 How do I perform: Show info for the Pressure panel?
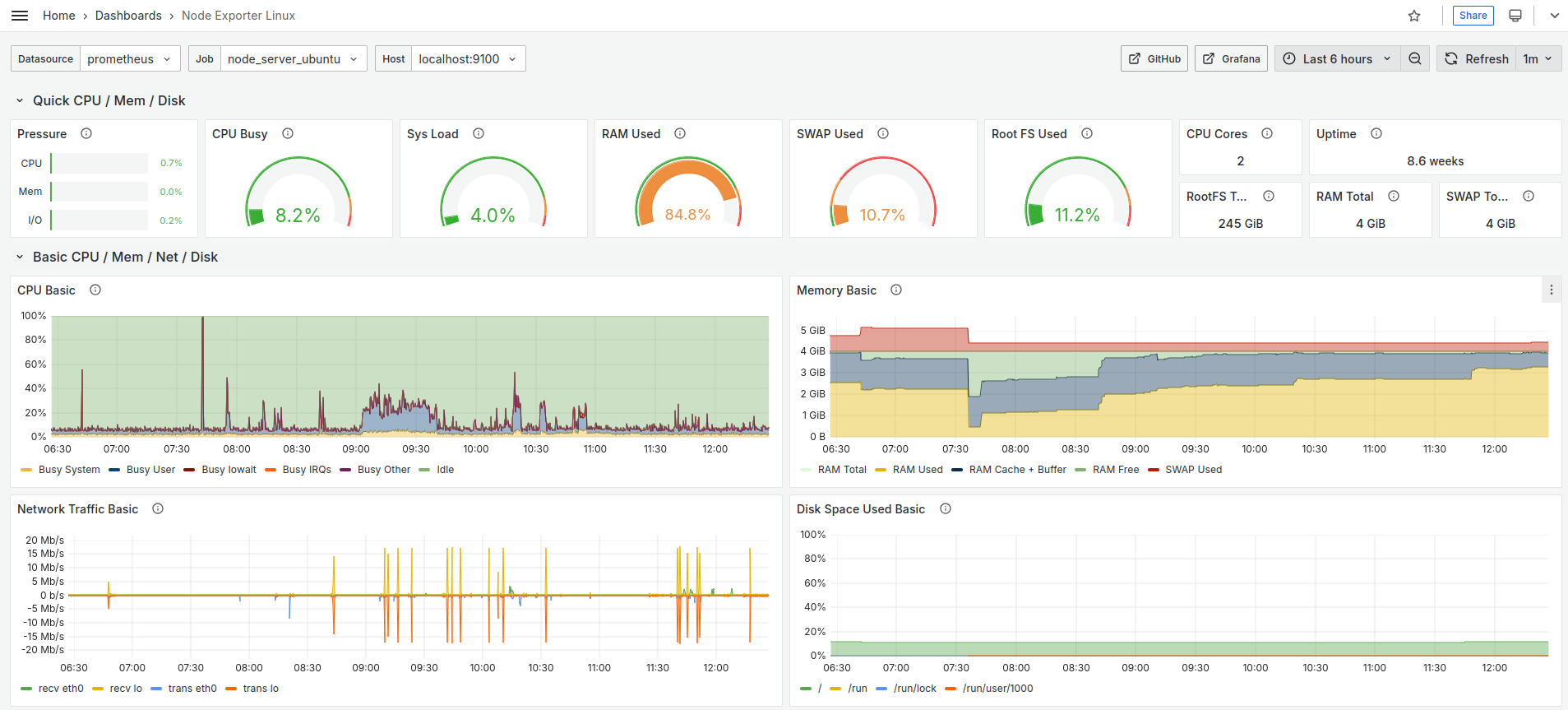click(x=86, y=133)
